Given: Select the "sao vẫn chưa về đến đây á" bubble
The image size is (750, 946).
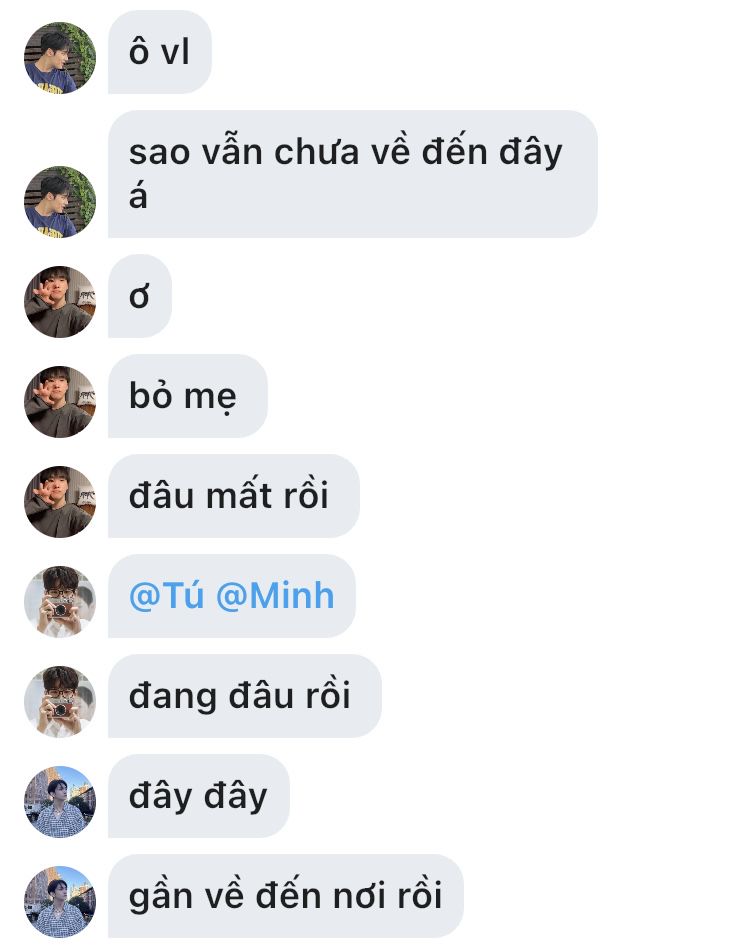Looking at the screenshot, I should (x=353, y=174).
